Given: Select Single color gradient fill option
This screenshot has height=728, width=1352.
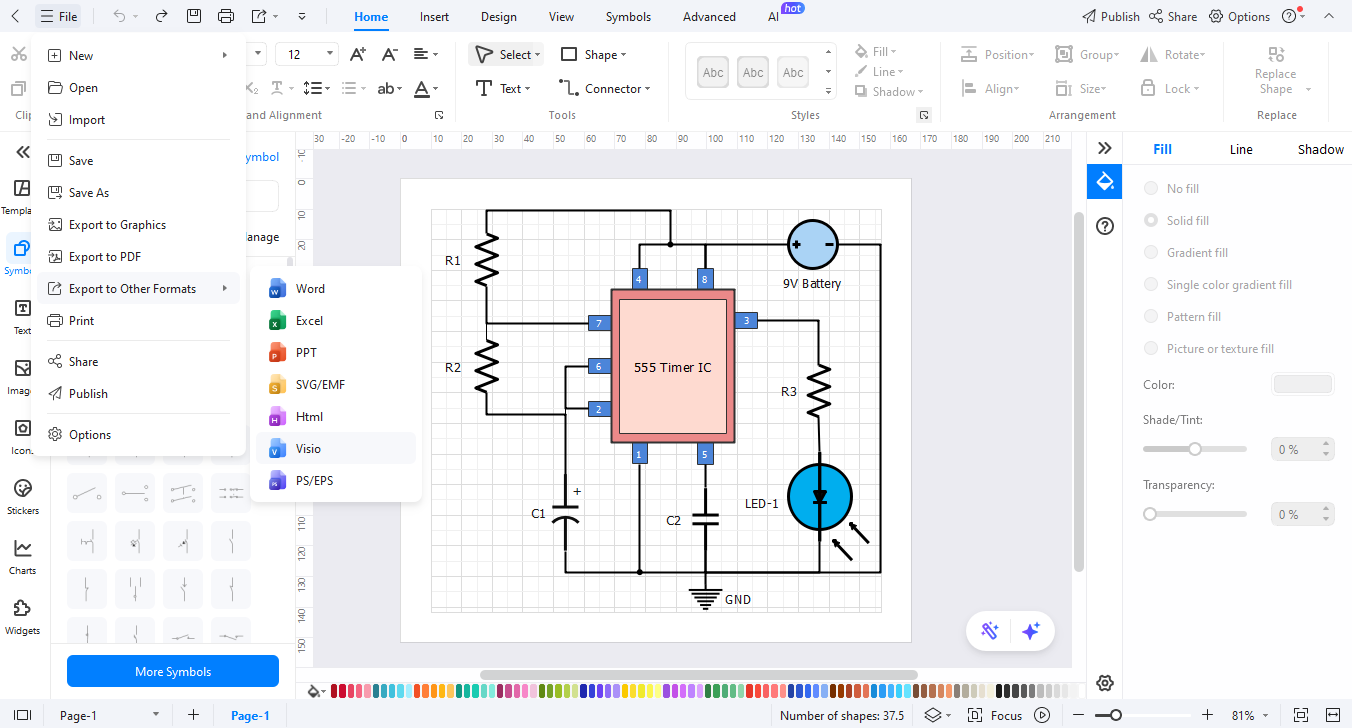Looking at the screenshot, I should [x=1151, y=284].
